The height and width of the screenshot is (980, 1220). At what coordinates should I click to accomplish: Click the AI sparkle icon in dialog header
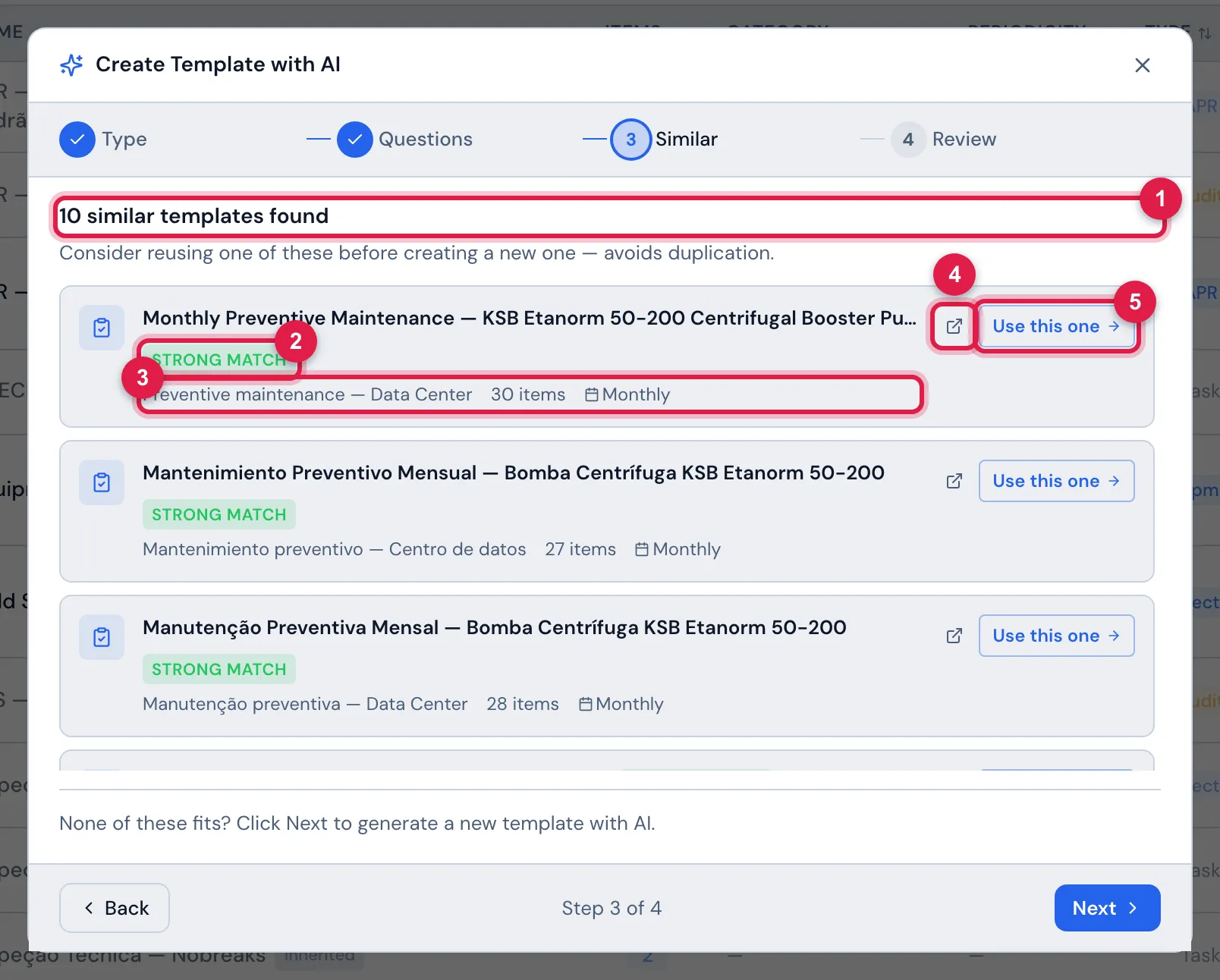[x=71, y=65]
